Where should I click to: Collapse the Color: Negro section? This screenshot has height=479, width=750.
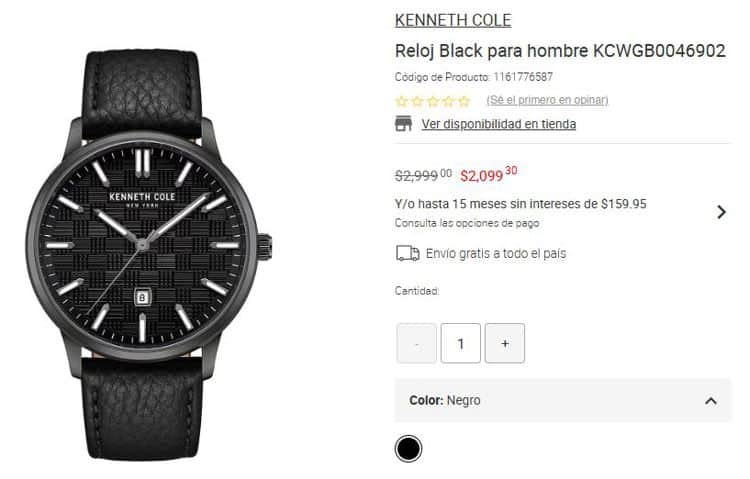click(x=711, y=401)
